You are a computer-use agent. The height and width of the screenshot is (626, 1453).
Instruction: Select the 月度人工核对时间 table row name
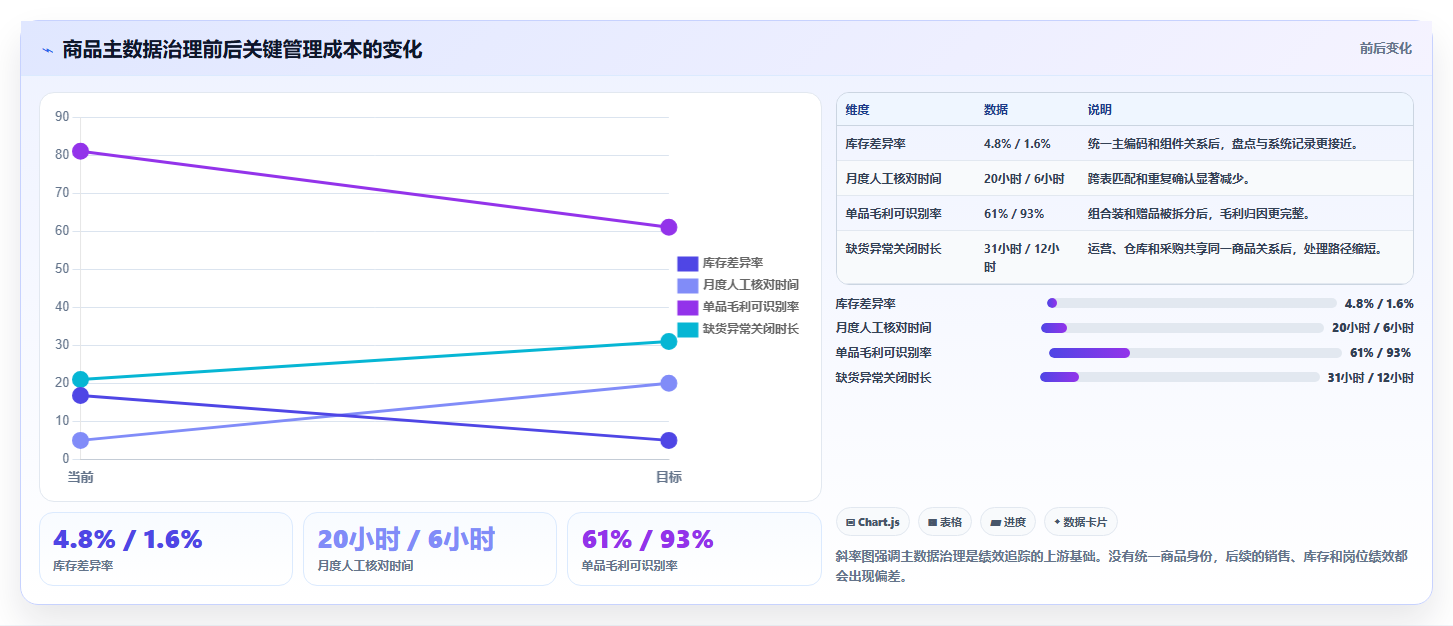pos(893,179)
